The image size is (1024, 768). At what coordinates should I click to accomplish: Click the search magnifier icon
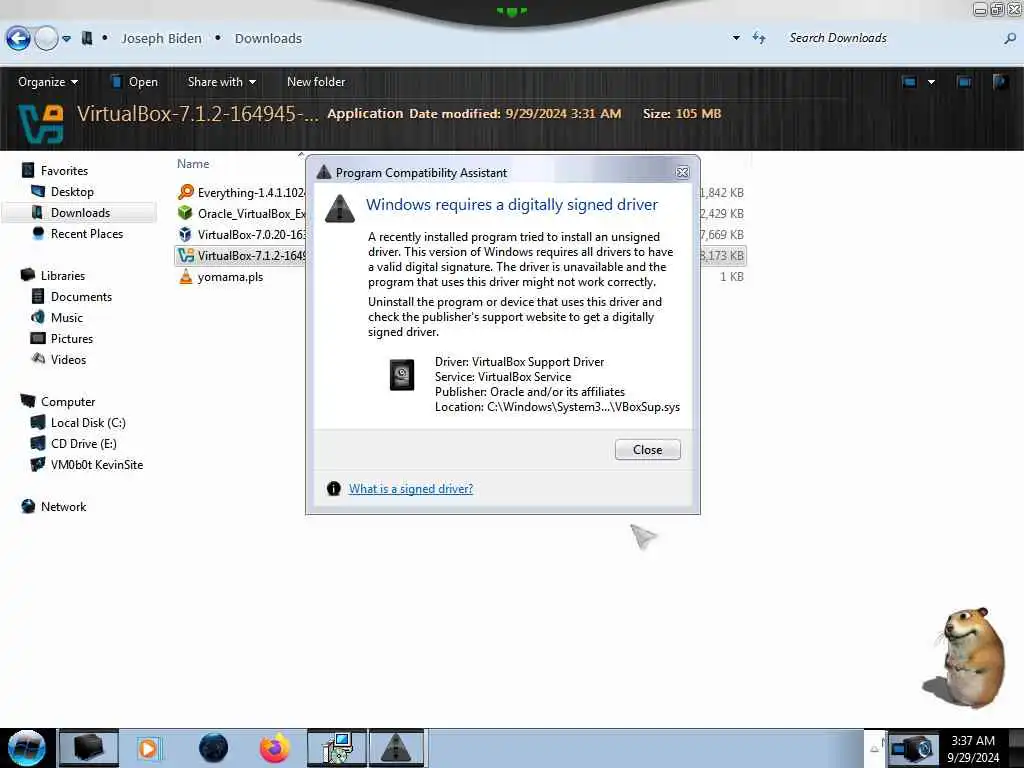1010,39
